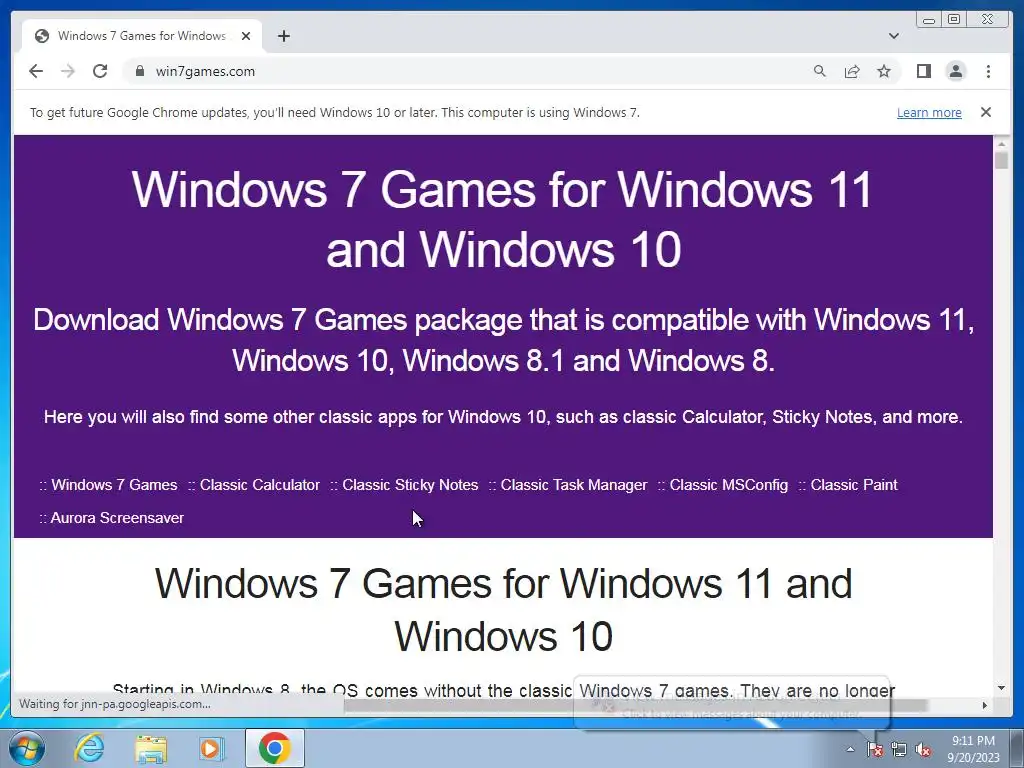Reload the win7games.com page
1024x768 pixels.
(x=100, y=71)
